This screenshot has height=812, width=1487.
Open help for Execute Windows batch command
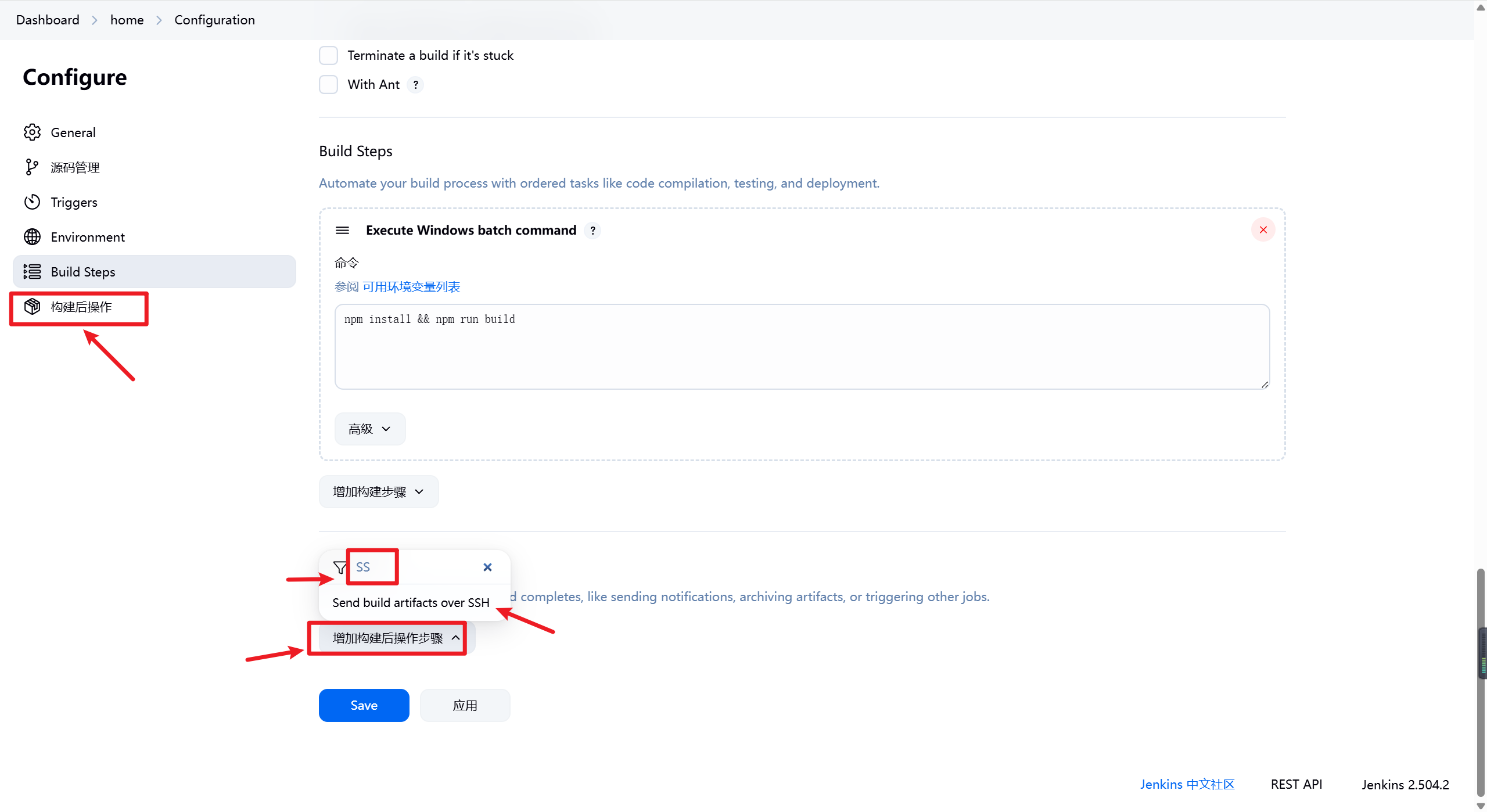click(x=592, y=231)
